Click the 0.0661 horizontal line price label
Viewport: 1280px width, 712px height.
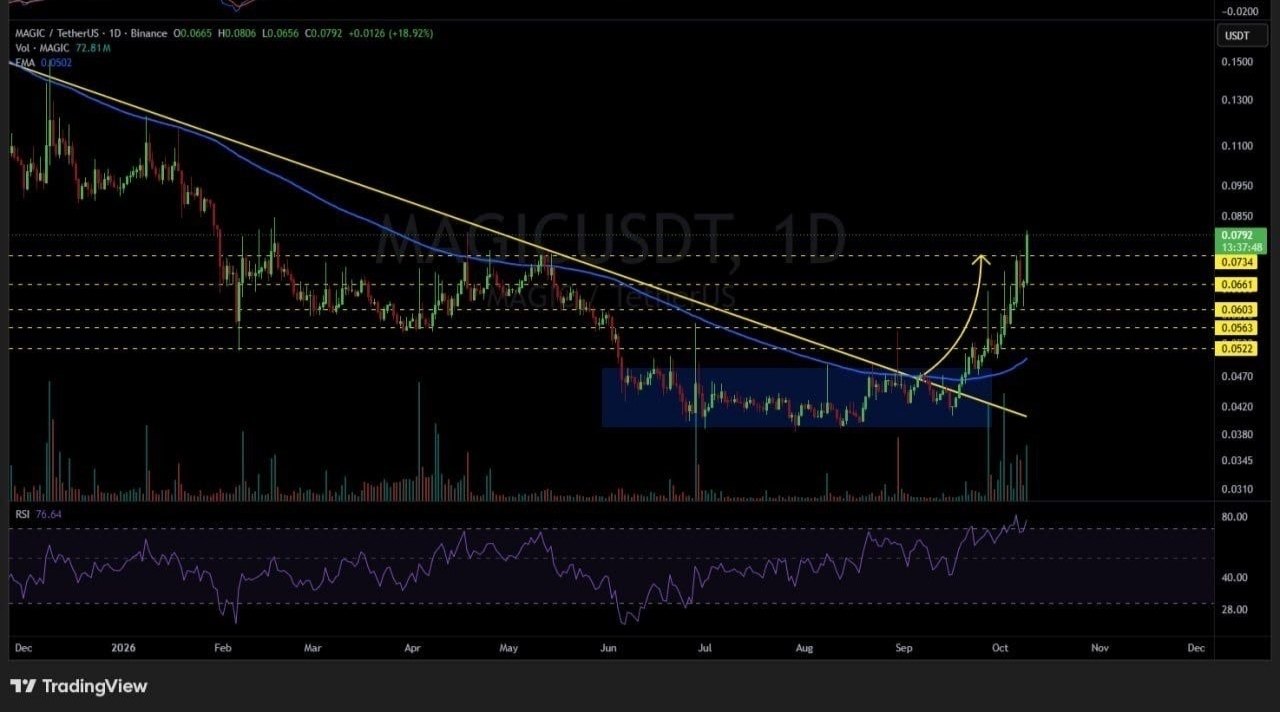point(1236,284)
